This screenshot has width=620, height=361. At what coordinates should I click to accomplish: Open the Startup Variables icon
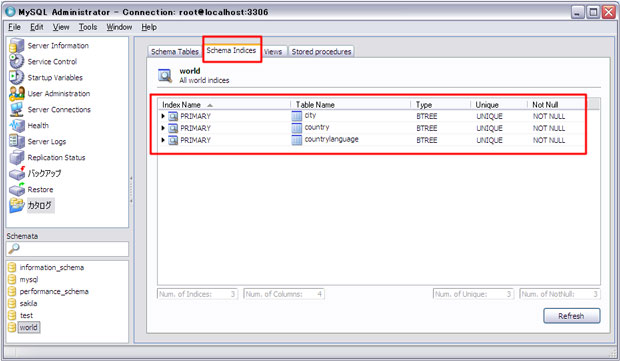click(x=17, y=77)
